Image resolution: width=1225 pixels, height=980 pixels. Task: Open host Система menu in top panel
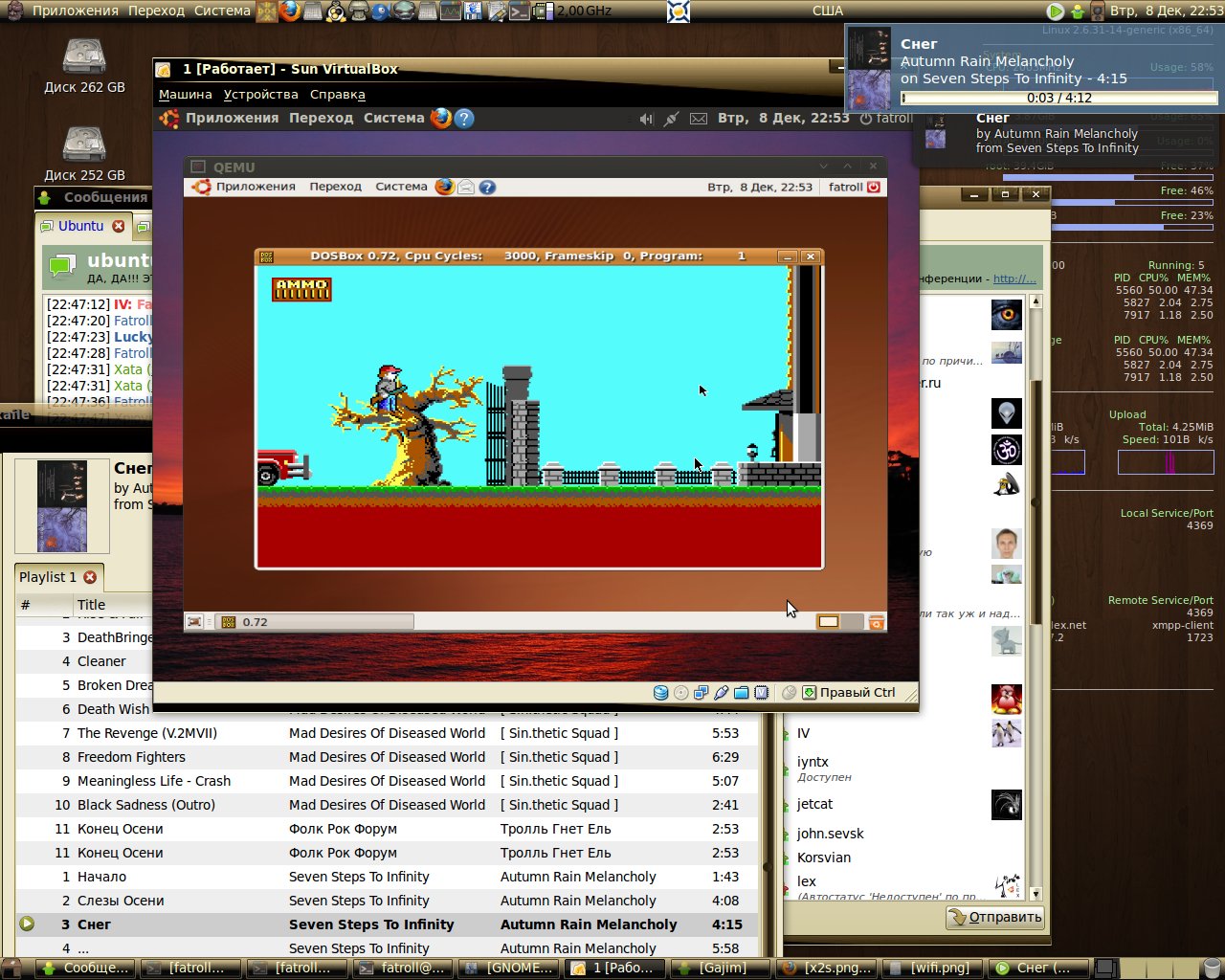click(x=222, y=11)
